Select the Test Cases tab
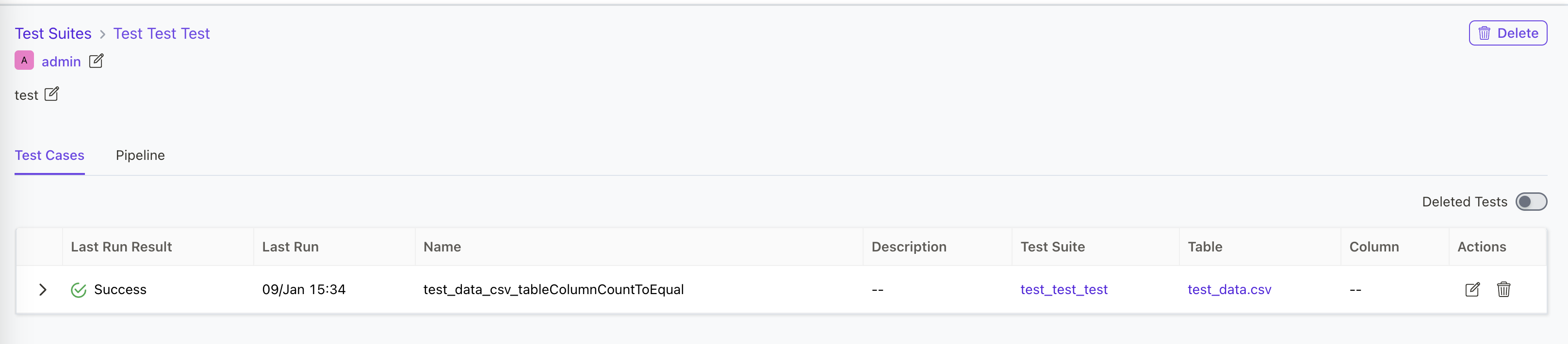 point(49,156)
